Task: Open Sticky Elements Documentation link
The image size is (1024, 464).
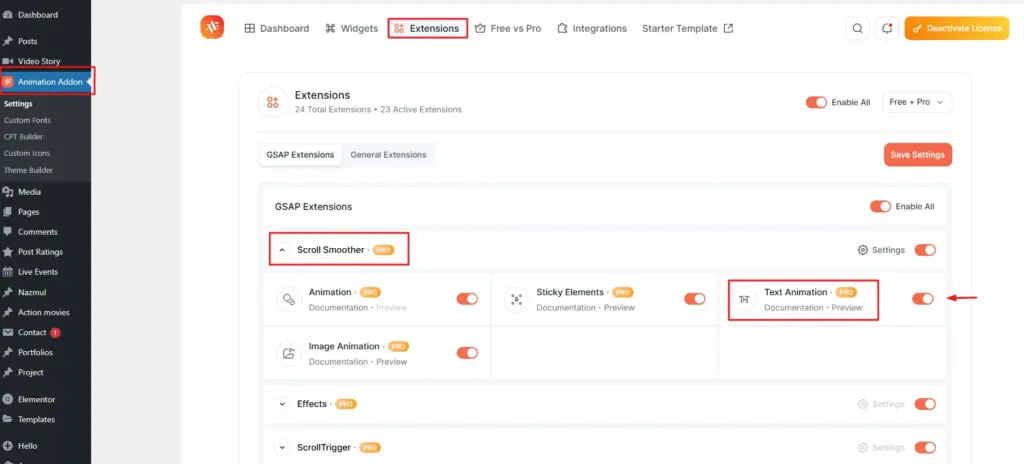Action: [566, 308]
